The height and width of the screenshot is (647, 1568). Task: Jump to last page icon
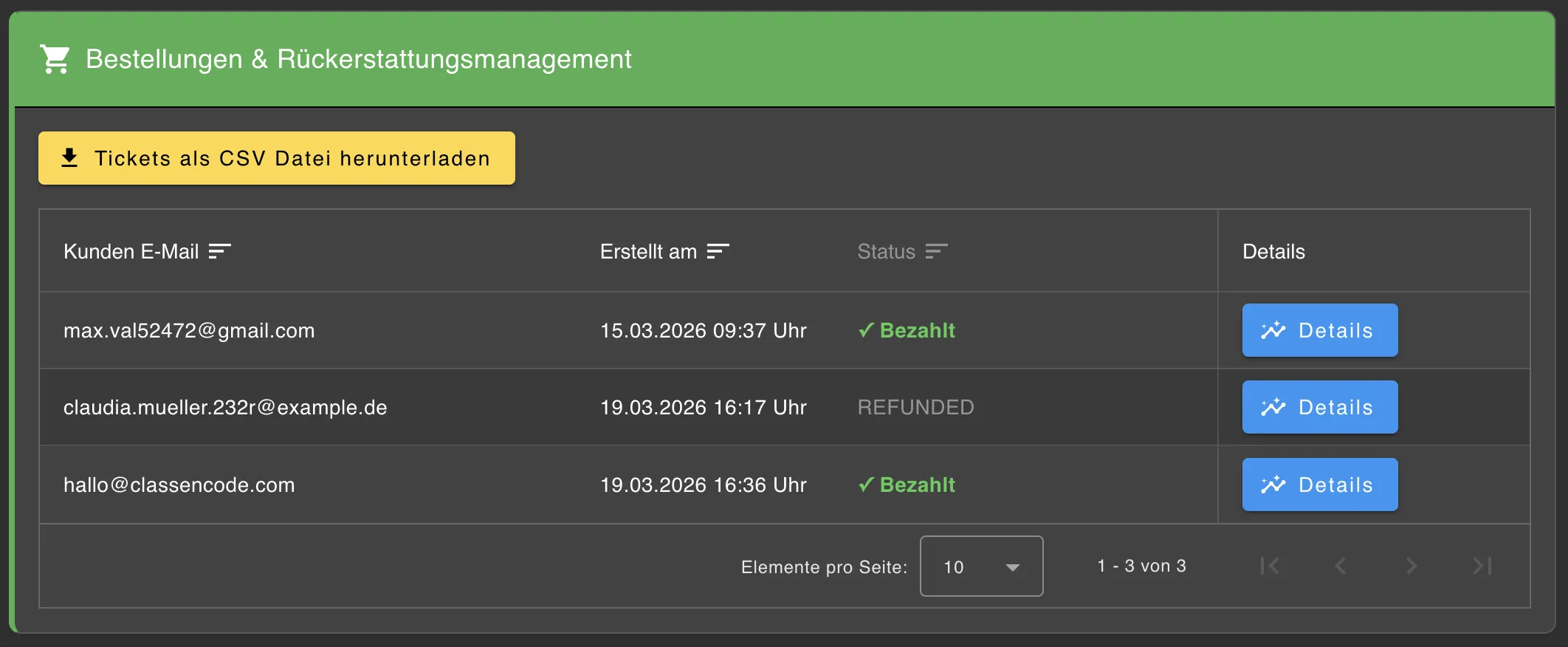(1482, 566)
